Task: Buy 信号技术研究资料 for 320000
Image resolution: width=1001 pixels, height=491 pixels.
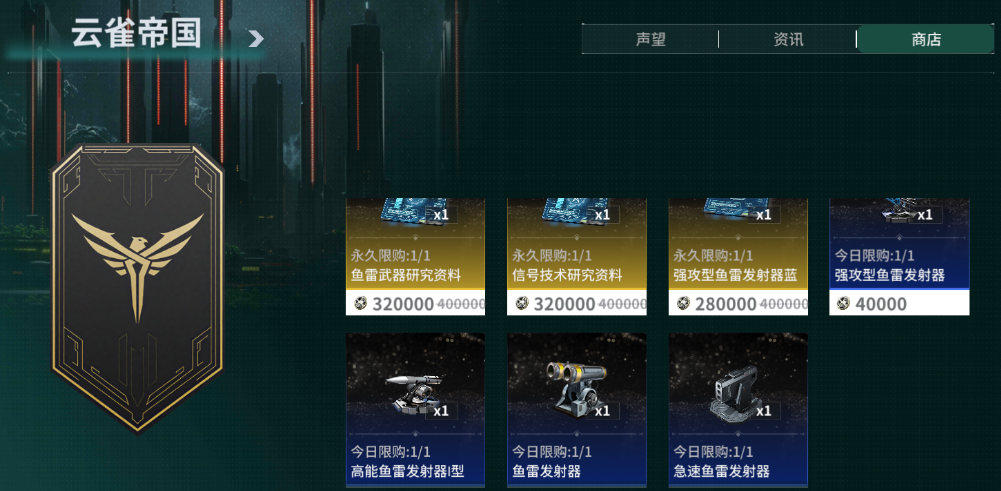Action: (576, 303)
